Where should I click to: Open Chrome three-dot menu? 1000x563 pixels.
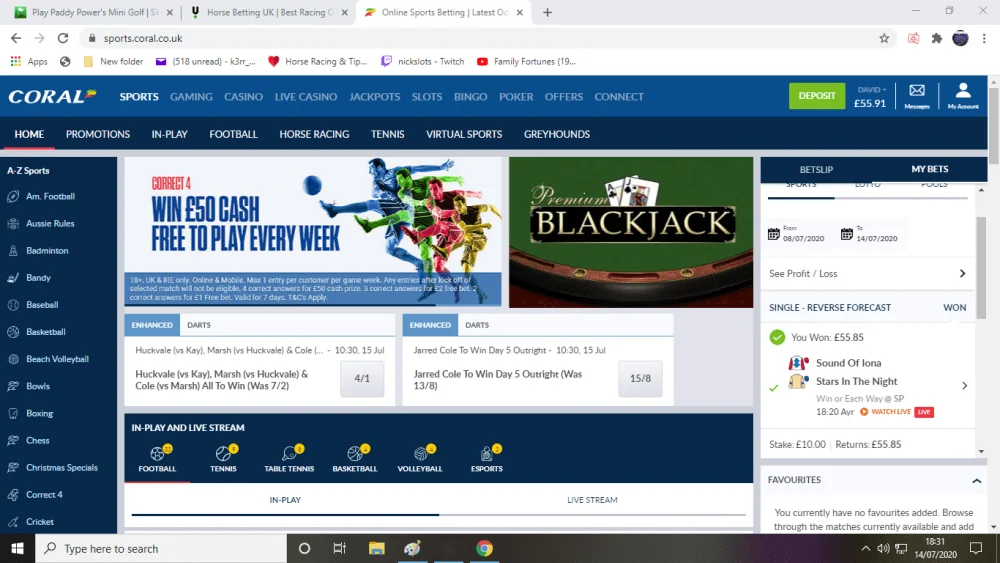click(984, 38)
